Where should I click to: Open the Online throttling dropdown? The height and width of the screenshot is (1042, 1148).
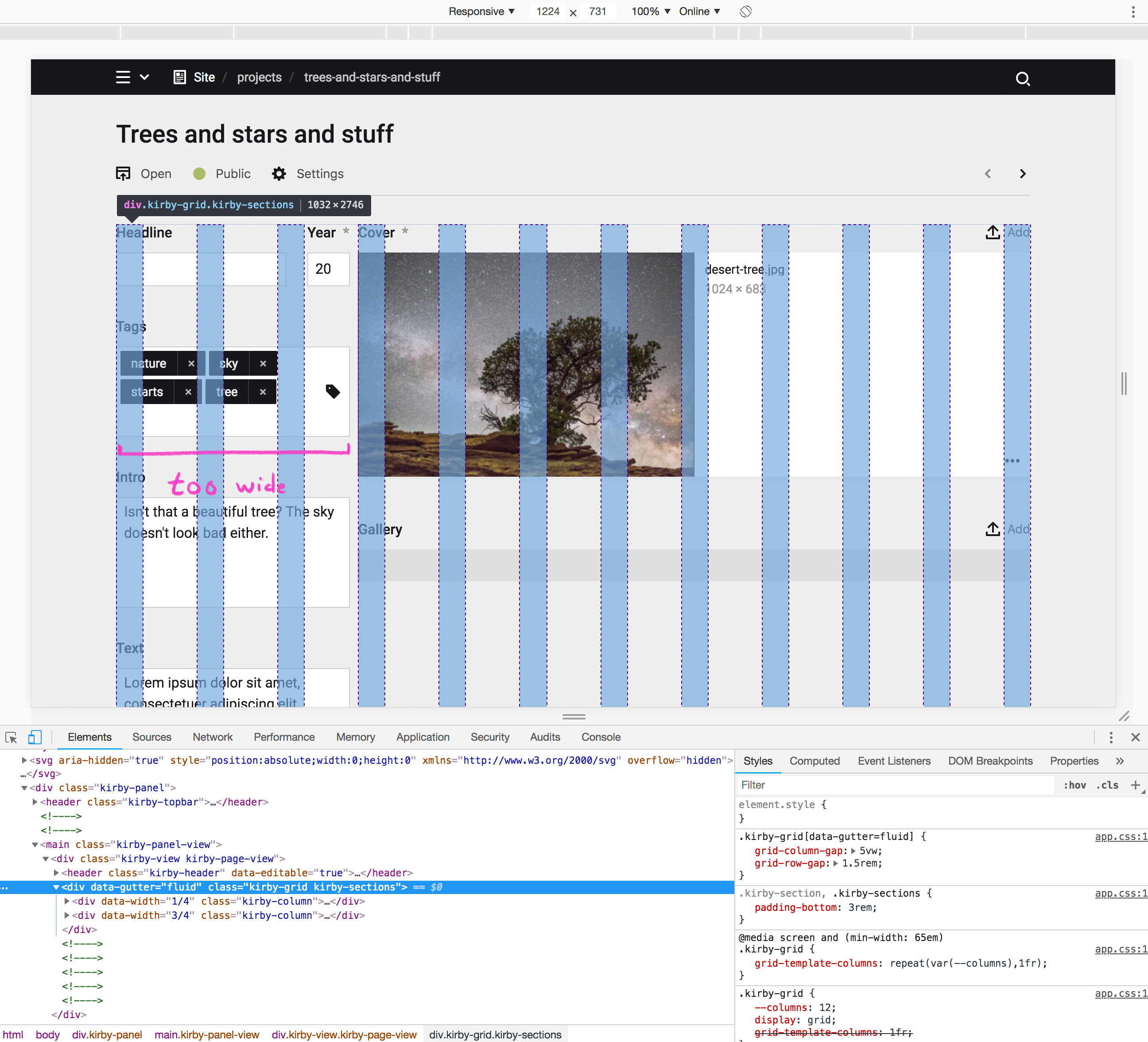699,12
